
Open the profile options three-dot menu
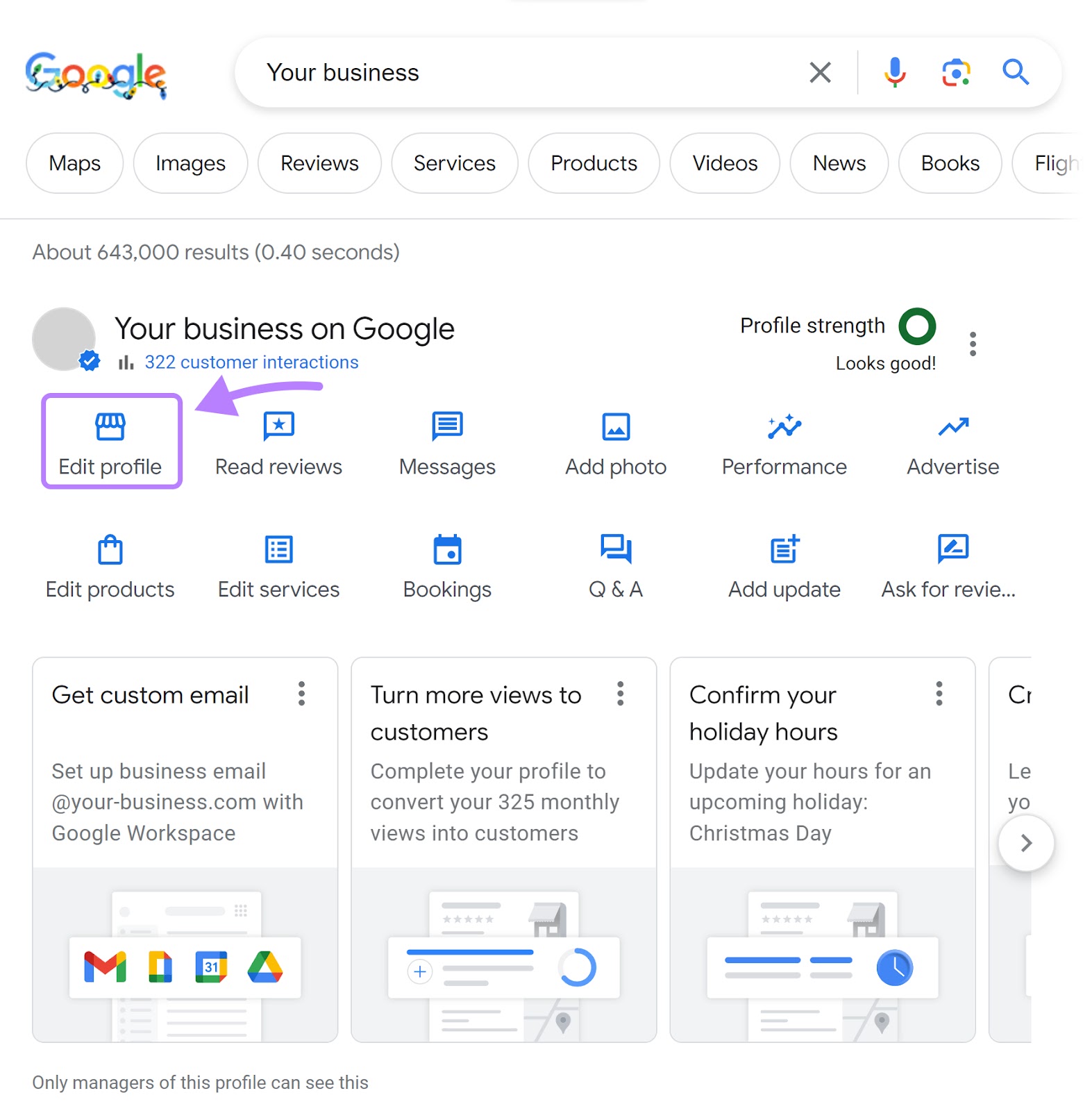coord(973,343)
